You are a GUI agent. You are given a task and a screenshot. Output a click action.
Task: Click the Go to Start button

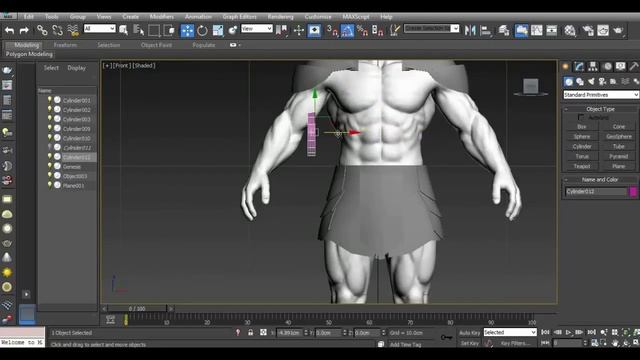tap(545, 333)
